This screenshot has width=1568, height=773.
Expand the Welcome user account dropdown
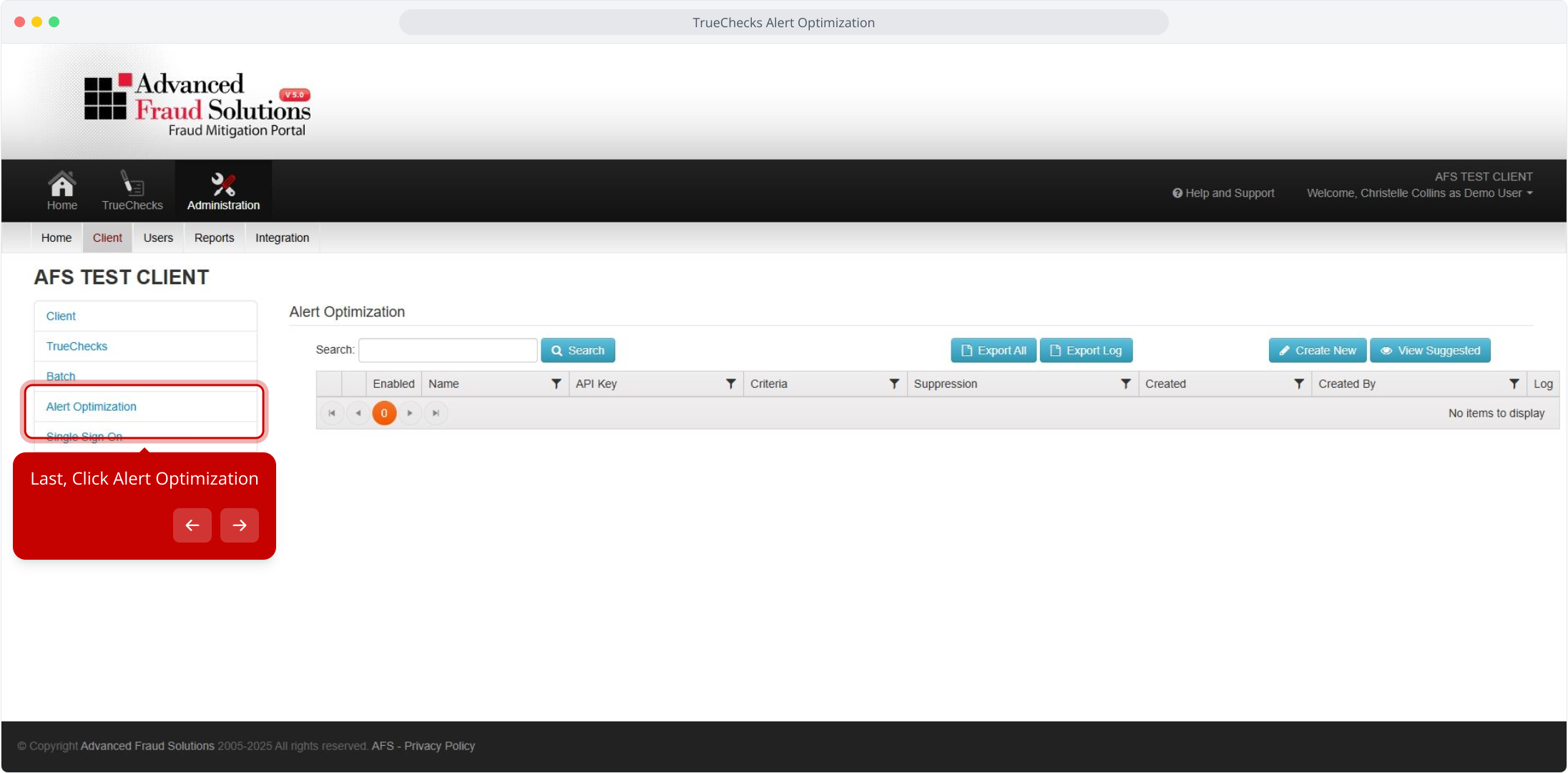click(1419, 193)
